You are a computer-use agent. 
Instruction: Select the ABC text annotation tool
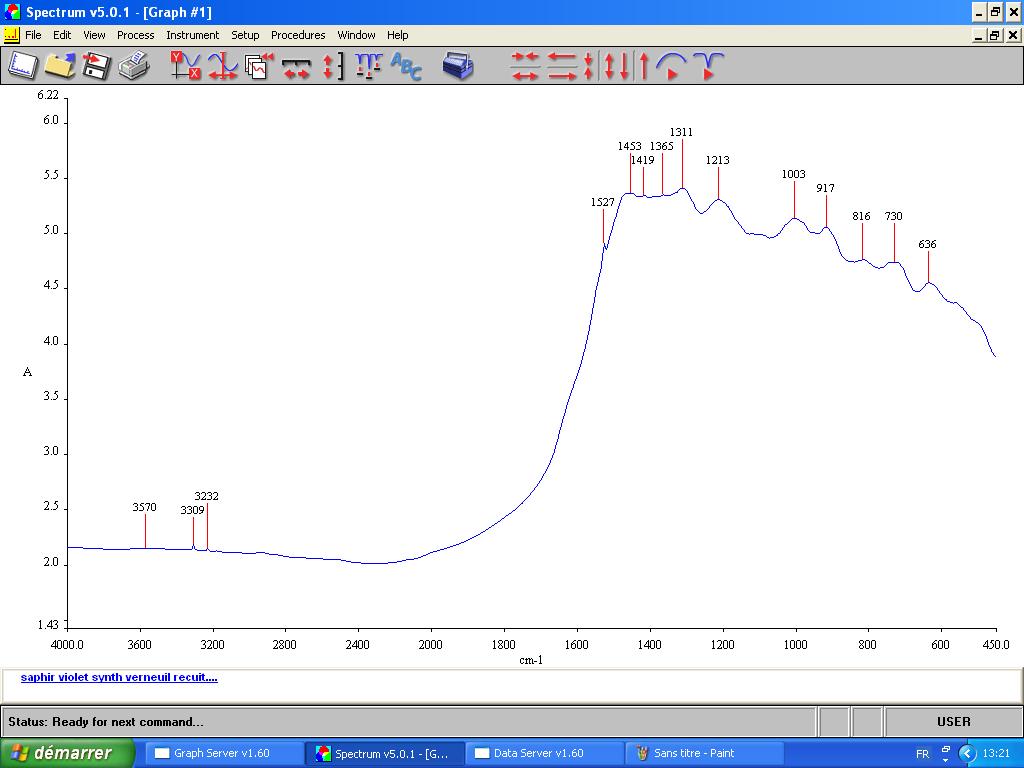406,66
